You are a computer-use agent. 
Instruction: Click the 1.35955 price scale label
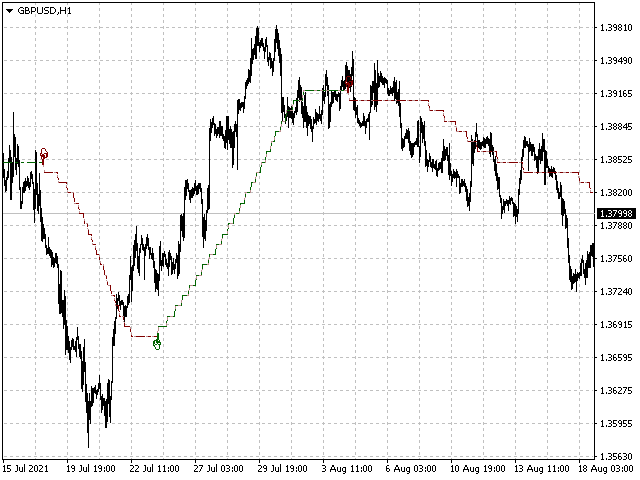[x=616, y=423]
